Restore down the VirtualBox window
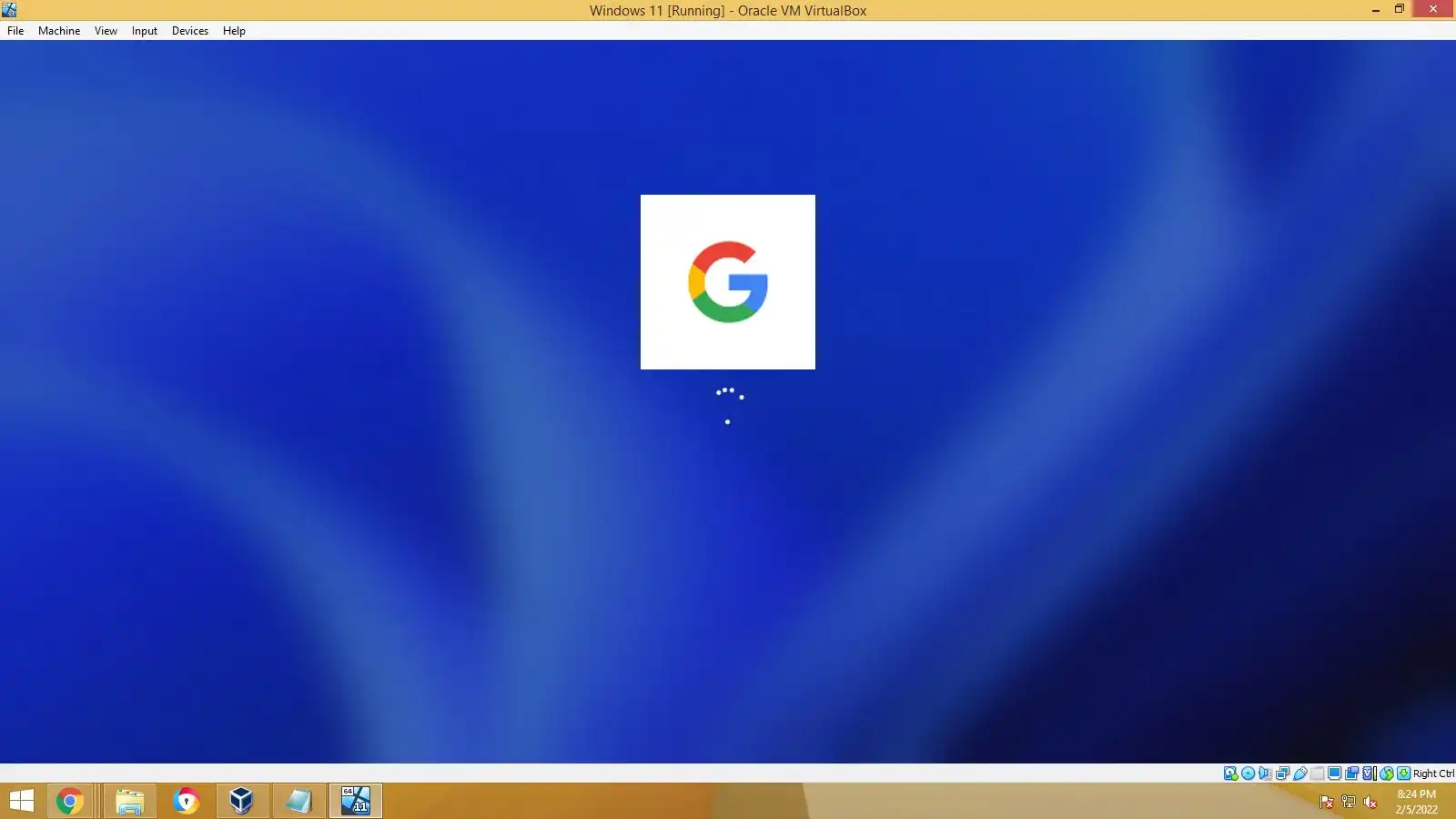The image size is (1456, 819). pos(1400,10)
